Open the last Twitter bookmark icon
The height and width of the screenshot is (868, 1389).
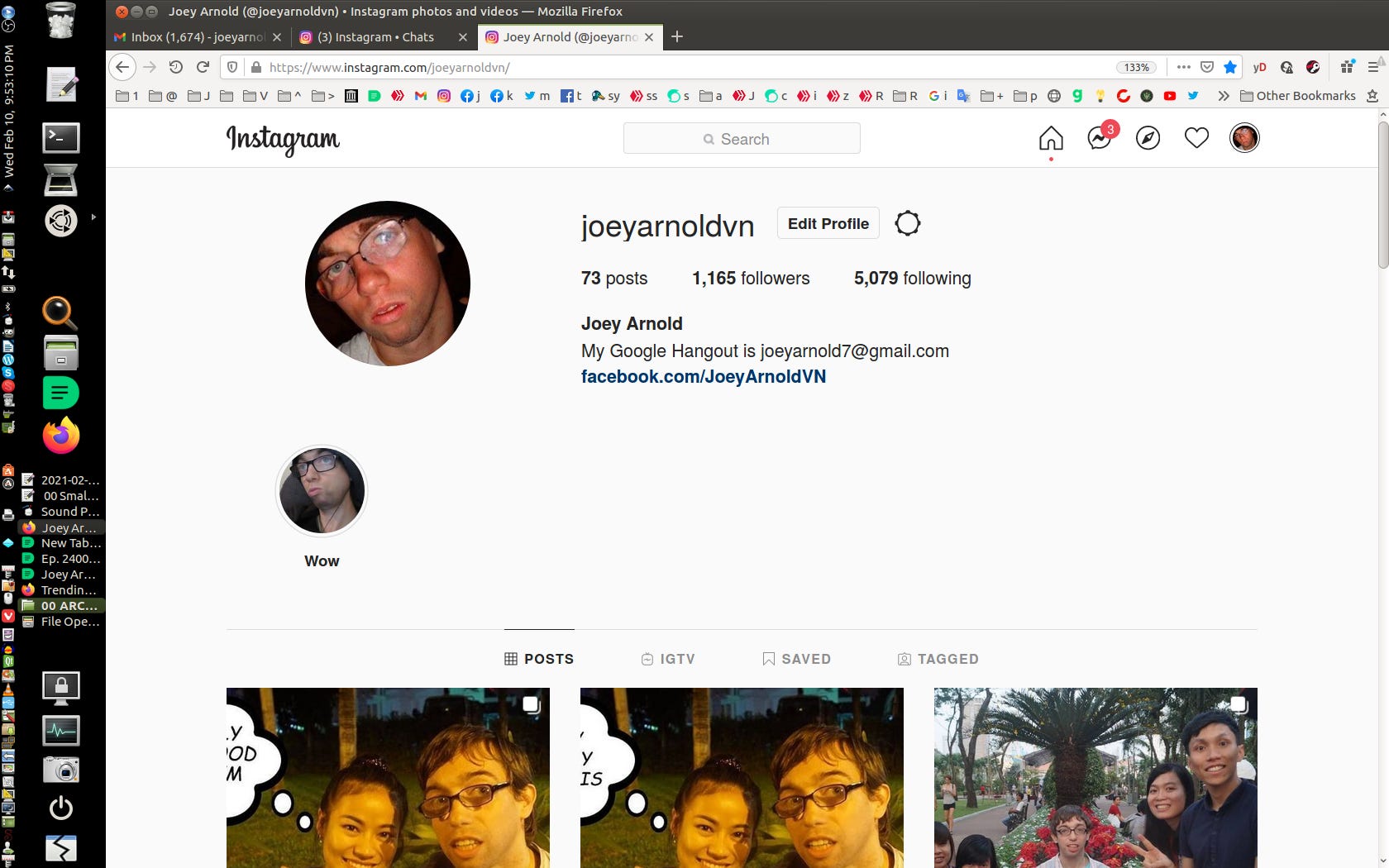pos(1193,96)
